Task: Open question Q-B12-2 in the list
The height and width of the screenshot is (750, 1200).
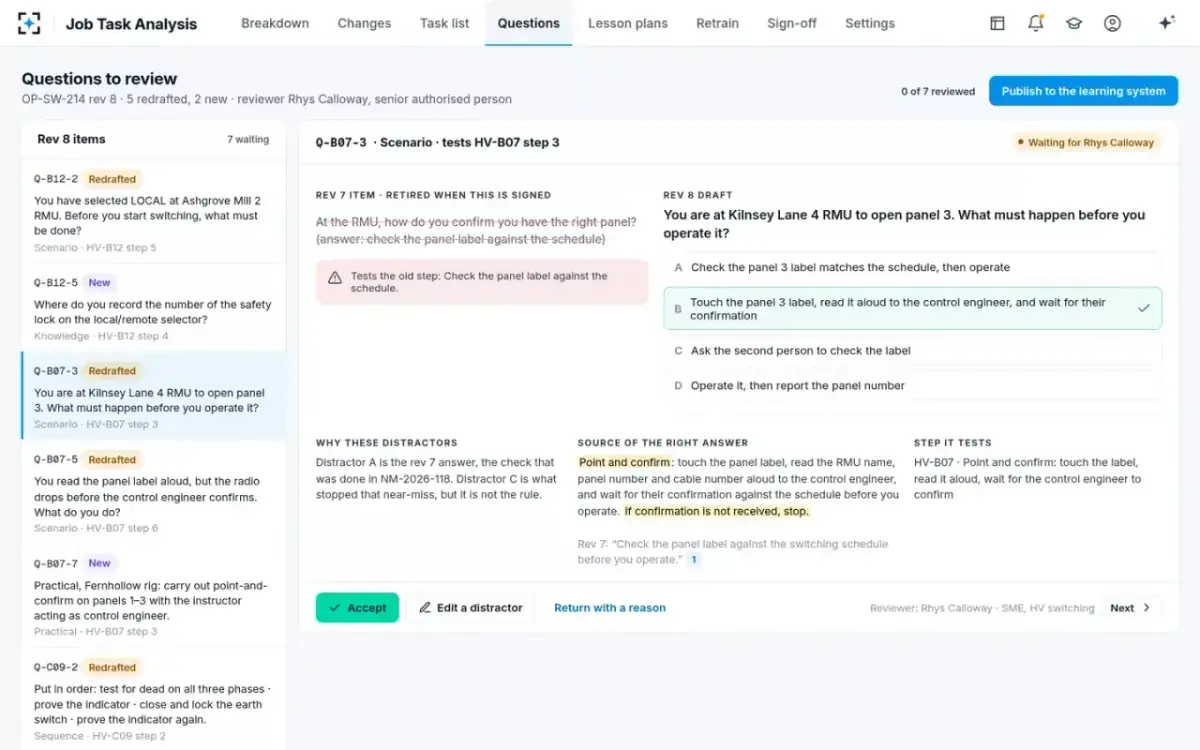Action: (154, 211)
